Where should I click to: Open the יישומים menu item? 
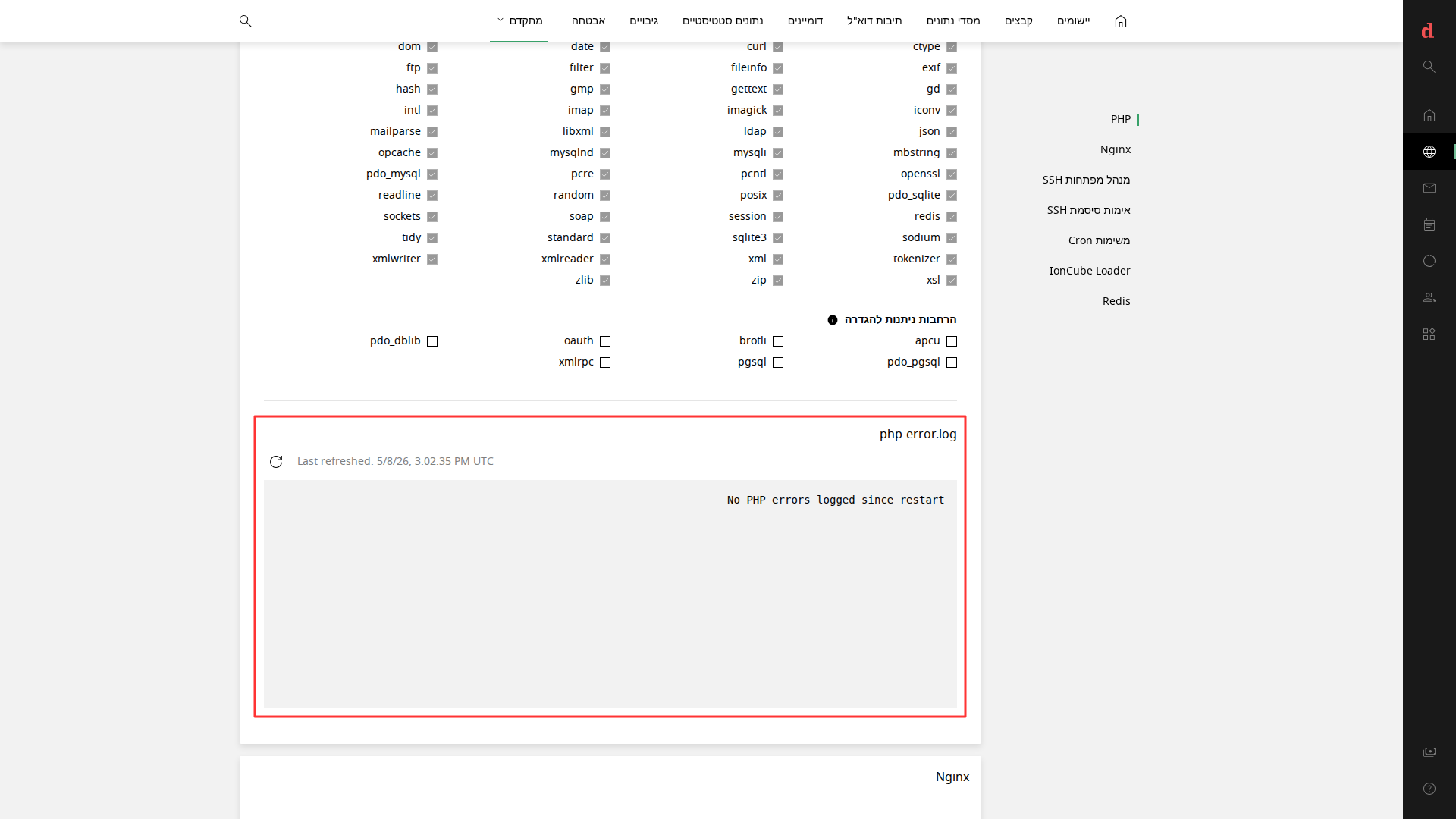pyautogui.click(x=1073, y=20)
